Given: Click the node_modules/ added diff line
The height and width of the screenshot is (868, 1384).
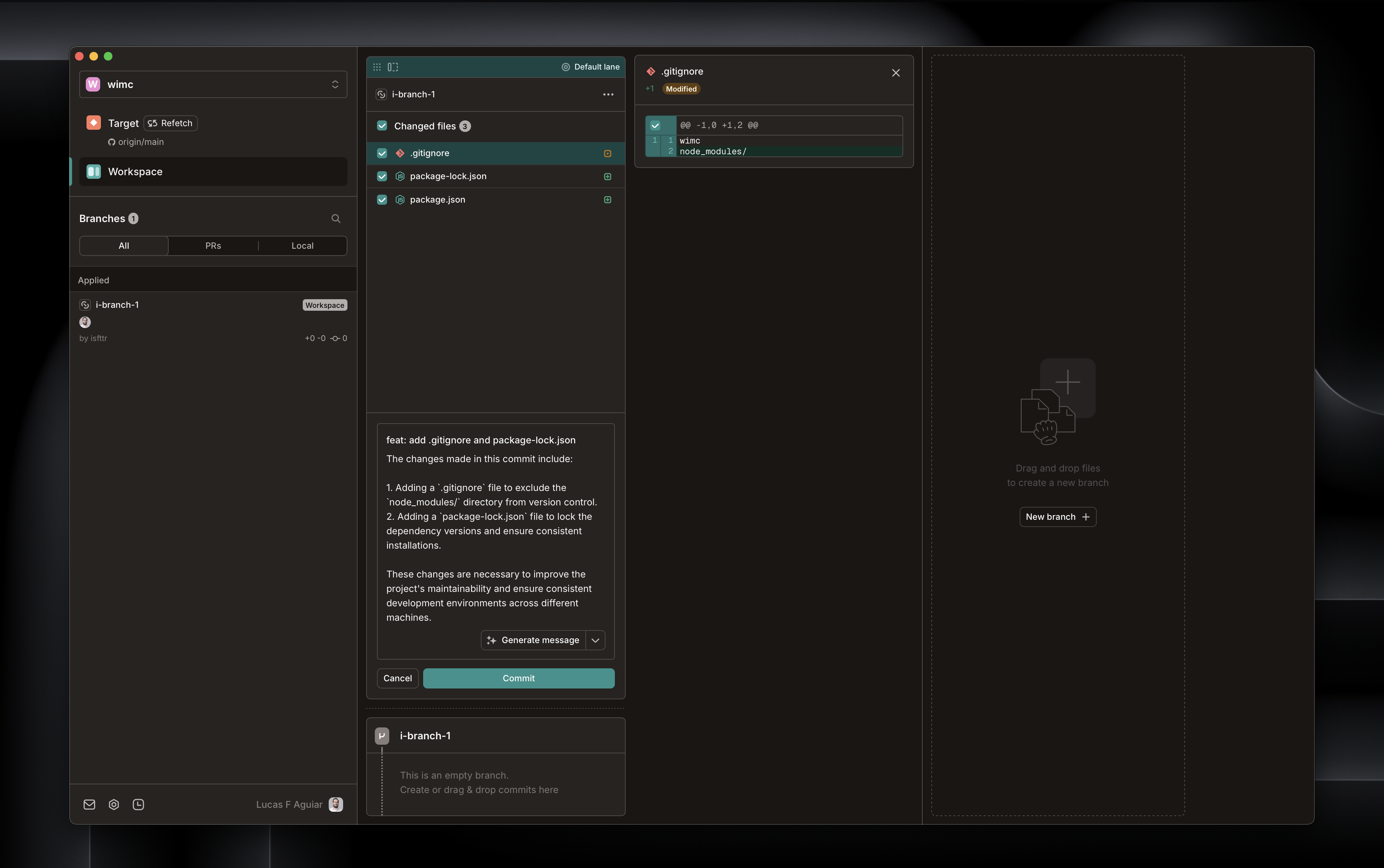Looking at the screenshot, I should point(773,151).
